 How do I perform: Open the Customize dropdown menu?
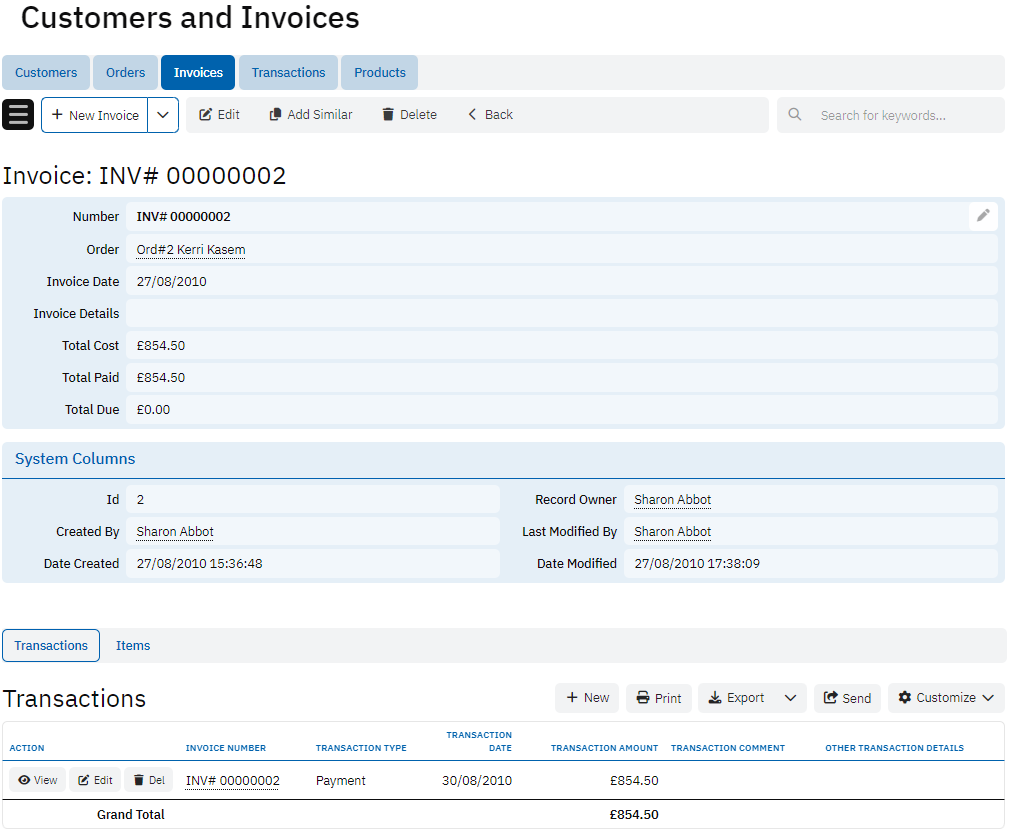tap(945, 698)
